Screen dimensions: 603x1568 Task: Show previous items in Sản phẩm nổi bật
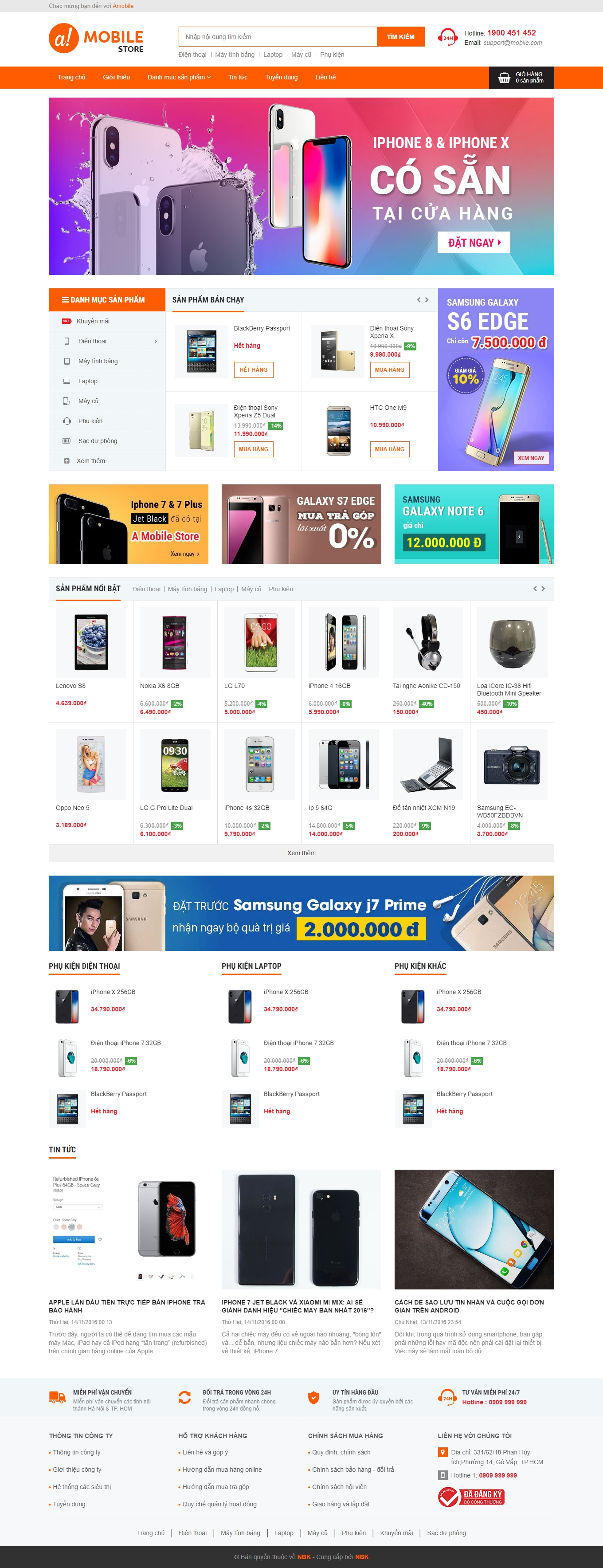[535, 589]
